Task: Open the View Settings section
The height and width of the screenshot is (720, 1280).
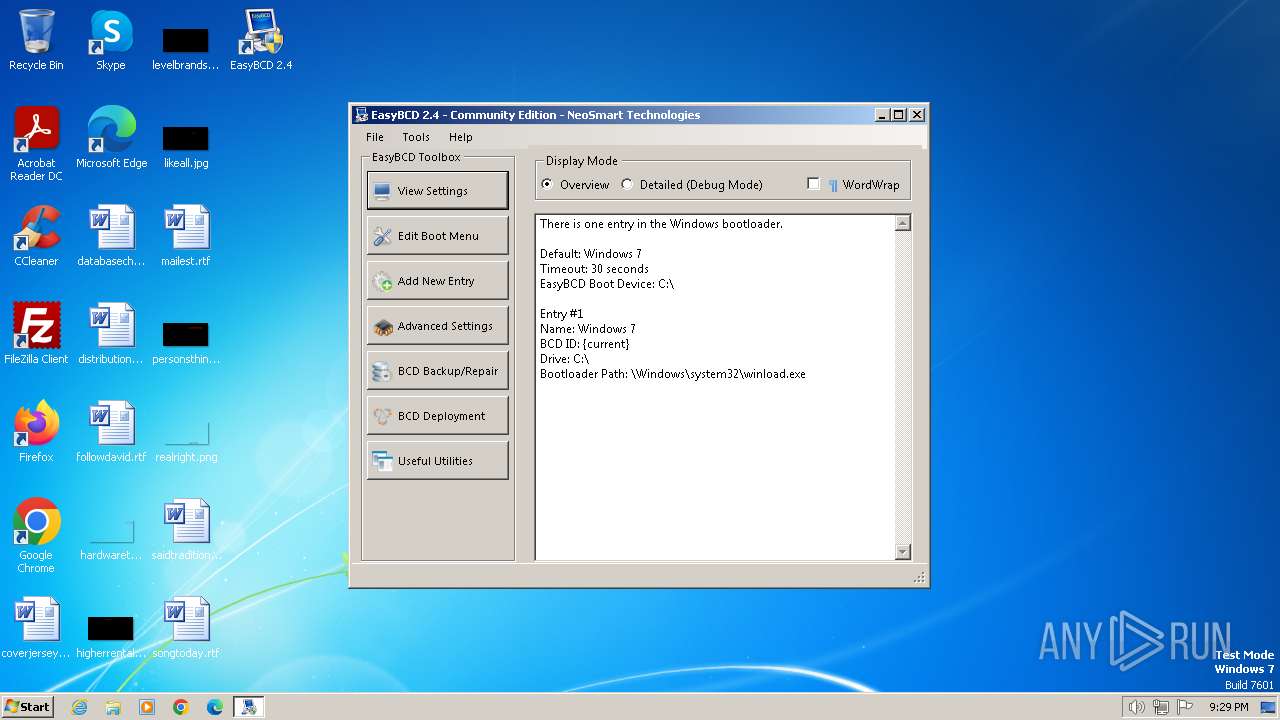Action: click(x=437, y=191)
